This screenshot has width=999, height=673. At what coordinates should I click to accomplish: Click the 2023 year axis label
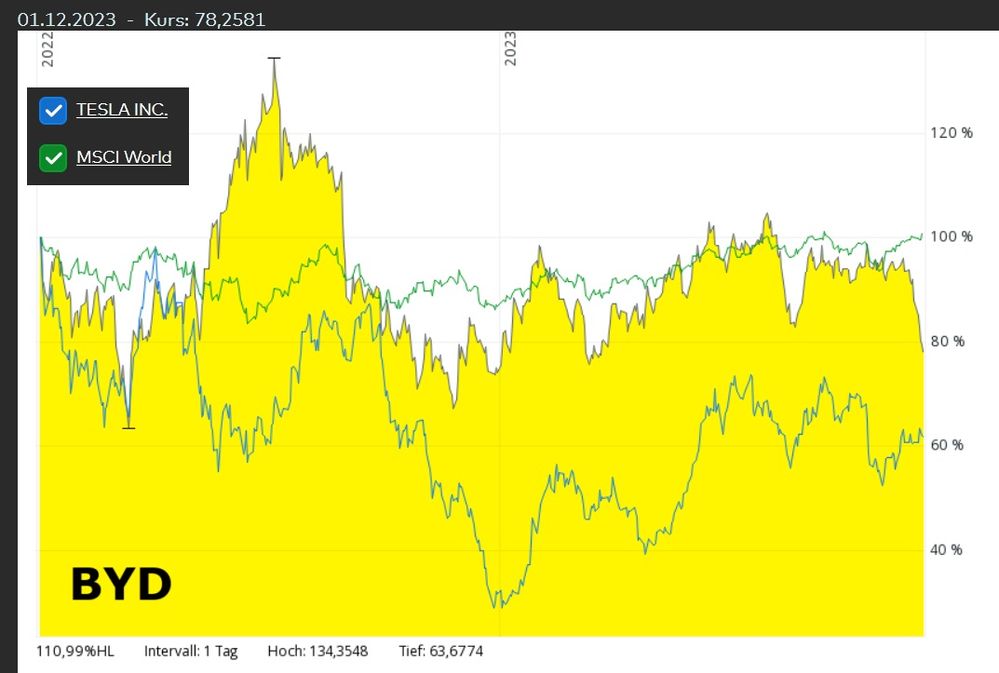click(x=510, y=49)
